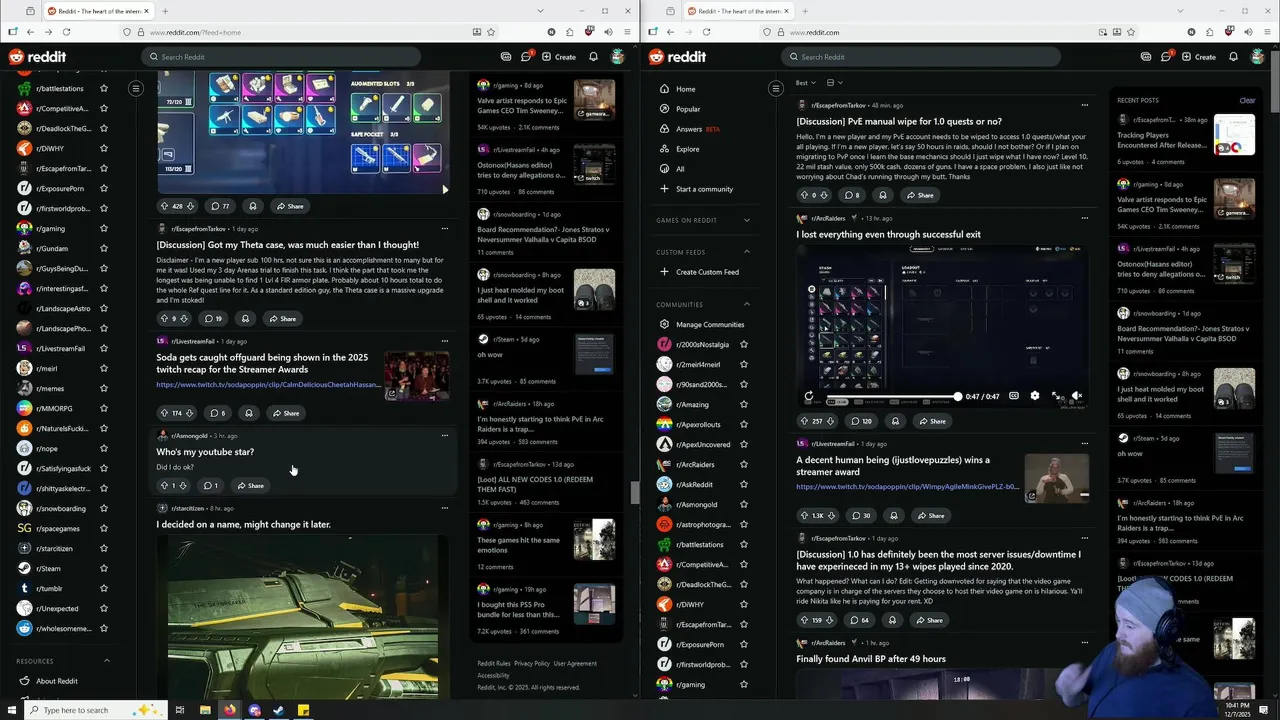
Task: Favorite r/battlestations in left window
Action: click(x=104, y=89)
